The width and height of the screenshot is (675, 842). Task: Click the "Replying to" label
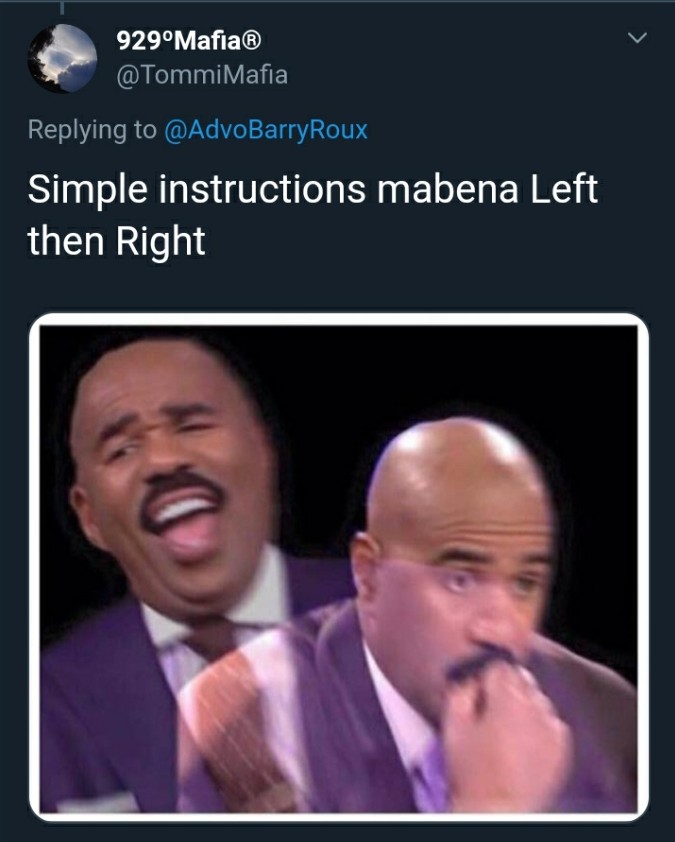[x=92, y=129]
